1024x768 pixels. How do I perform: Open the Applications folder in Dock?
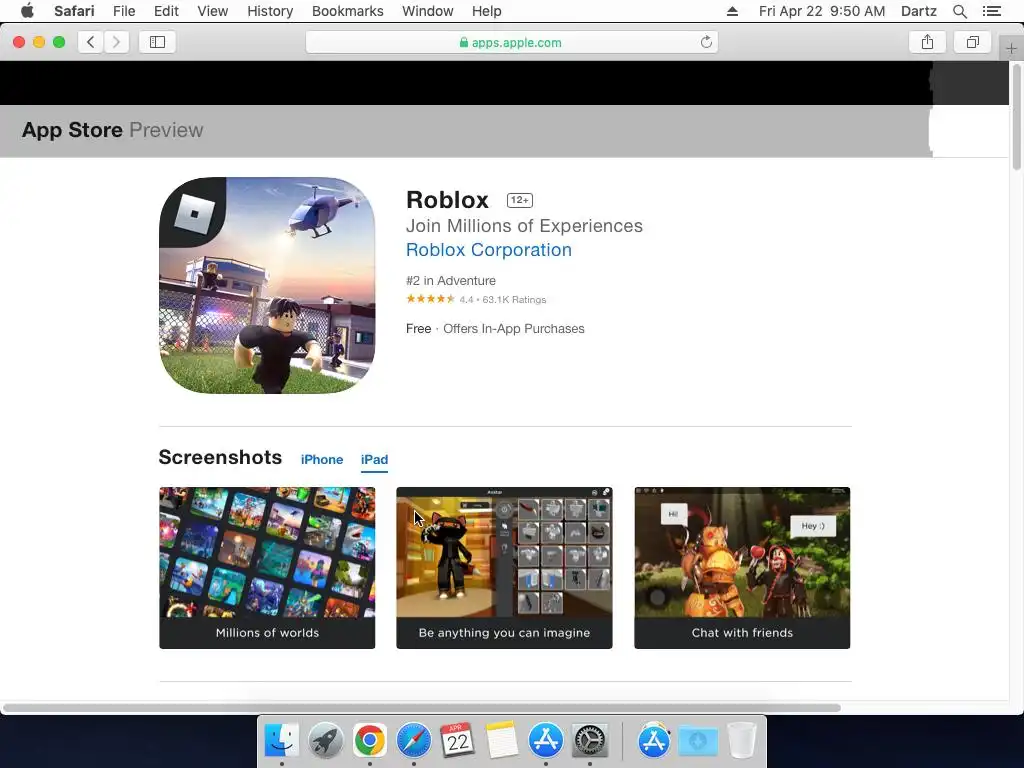click(654, 740)
